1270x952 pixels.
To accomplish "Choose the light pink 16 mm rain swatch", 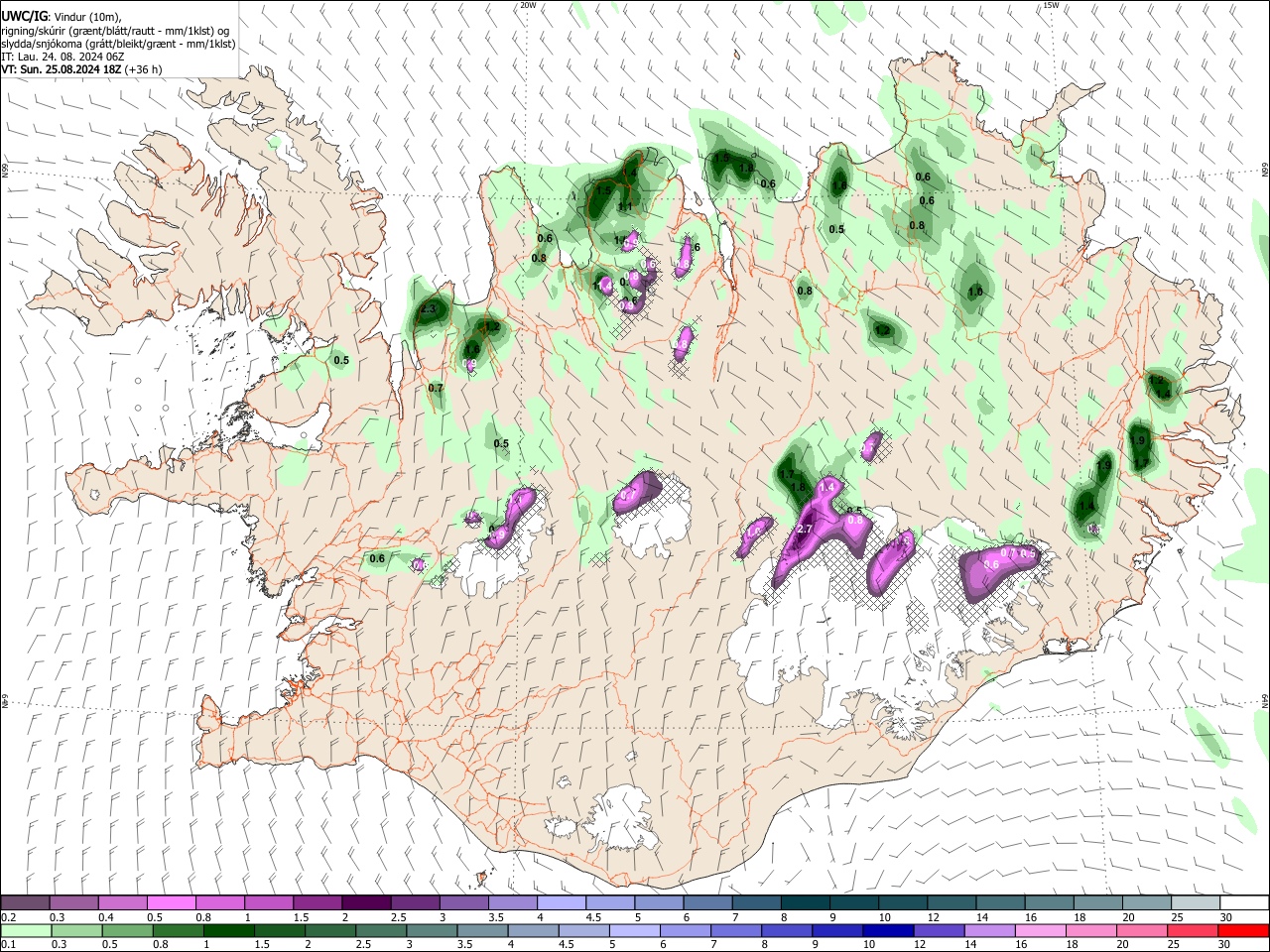I will 1041,930.
